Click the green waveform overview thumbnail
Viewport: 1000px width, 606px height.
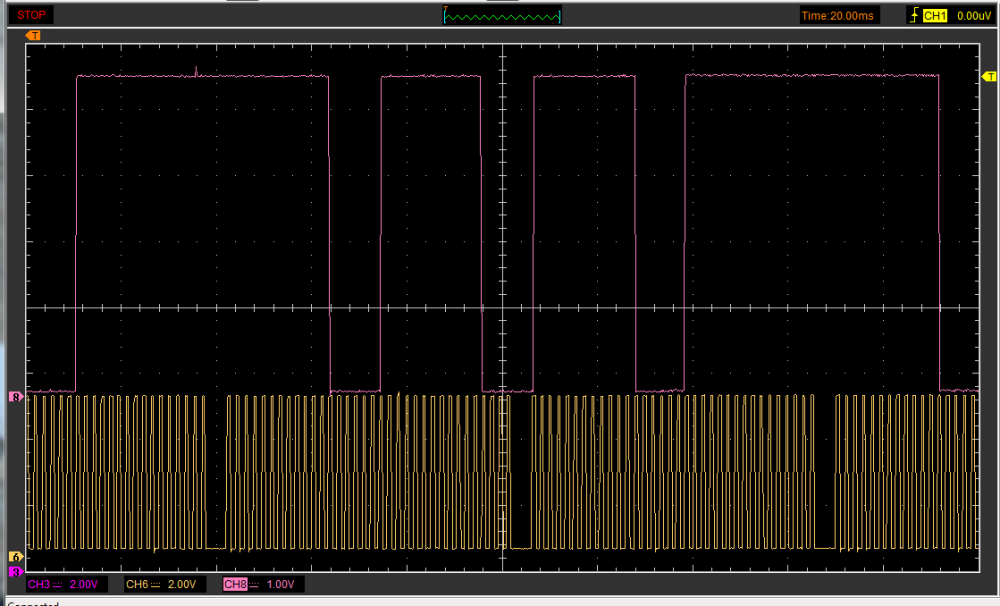(502, 16)
